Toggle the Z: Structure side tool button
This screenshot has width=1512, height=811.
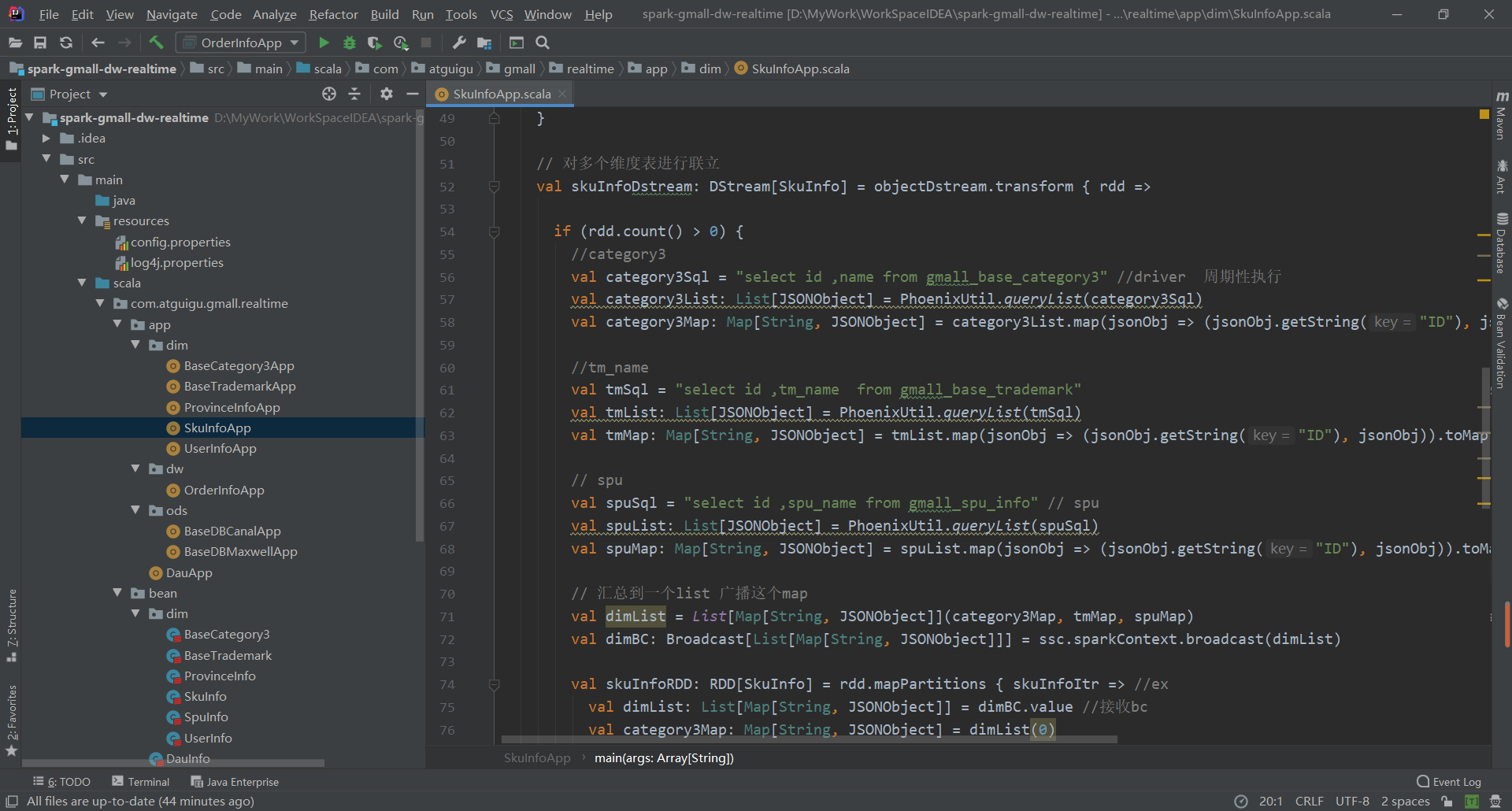click(11, 625)
